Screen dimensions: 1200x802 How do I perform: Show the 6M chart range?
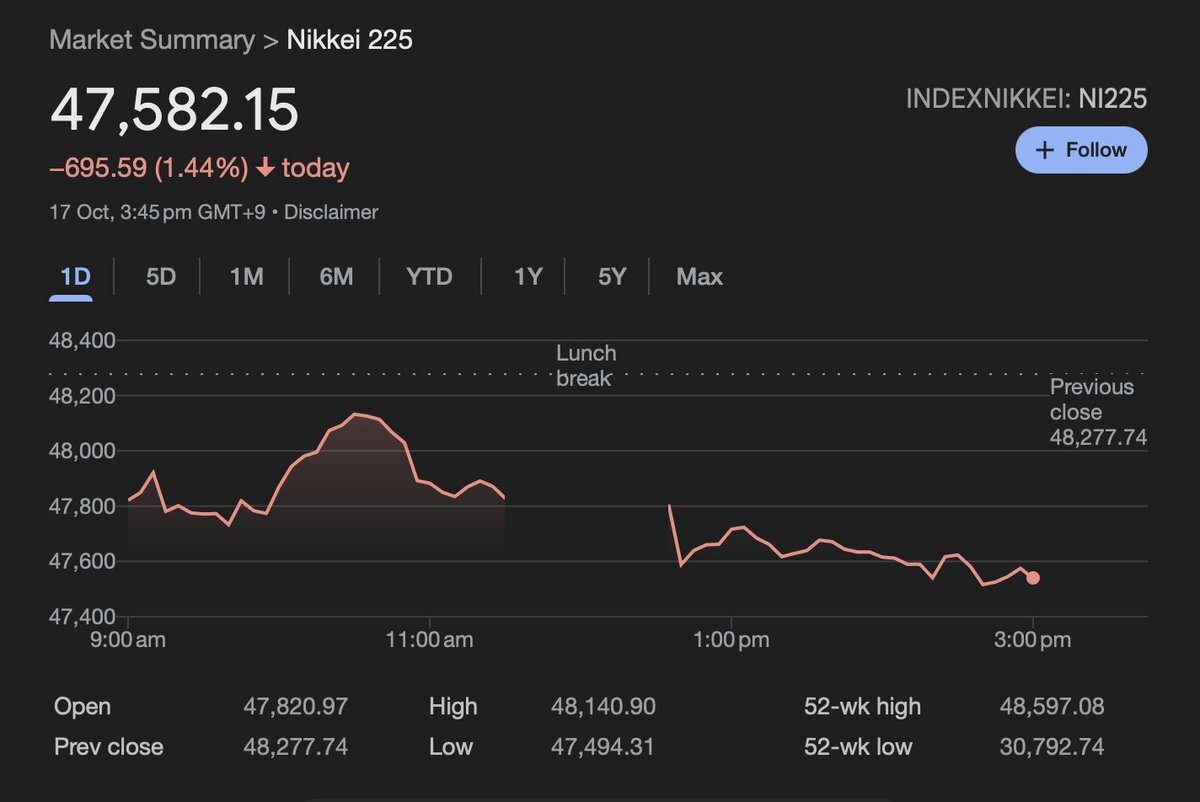[336, 277]
